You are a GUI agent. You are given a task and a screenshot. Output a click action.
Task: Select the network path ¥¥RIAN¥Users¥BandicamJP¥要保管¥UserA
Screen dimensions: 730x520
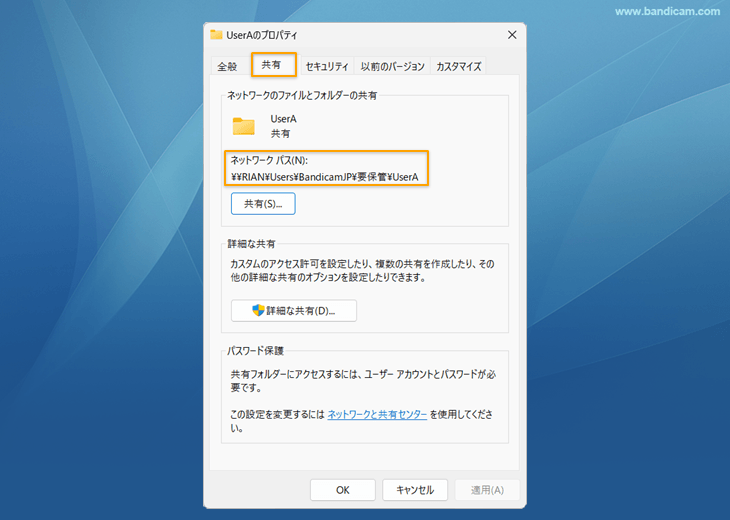tap(324, 177)
